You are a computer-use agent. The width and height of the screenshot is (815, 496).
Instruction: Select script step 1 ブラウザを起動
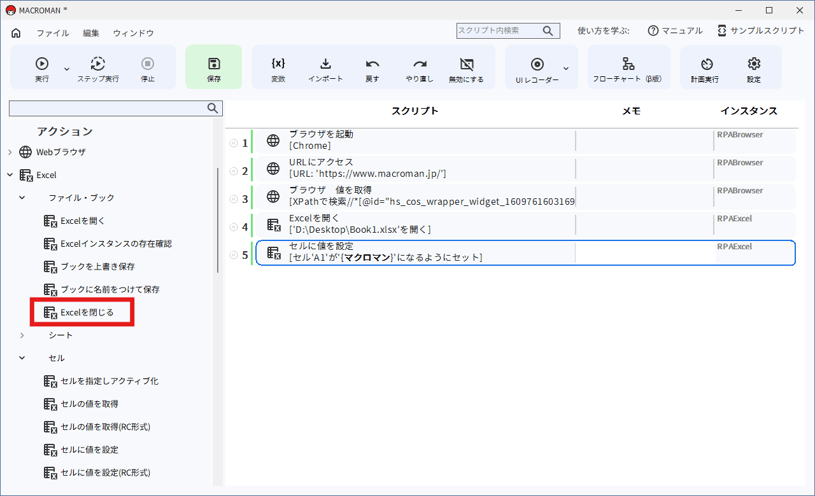[524, 140]
